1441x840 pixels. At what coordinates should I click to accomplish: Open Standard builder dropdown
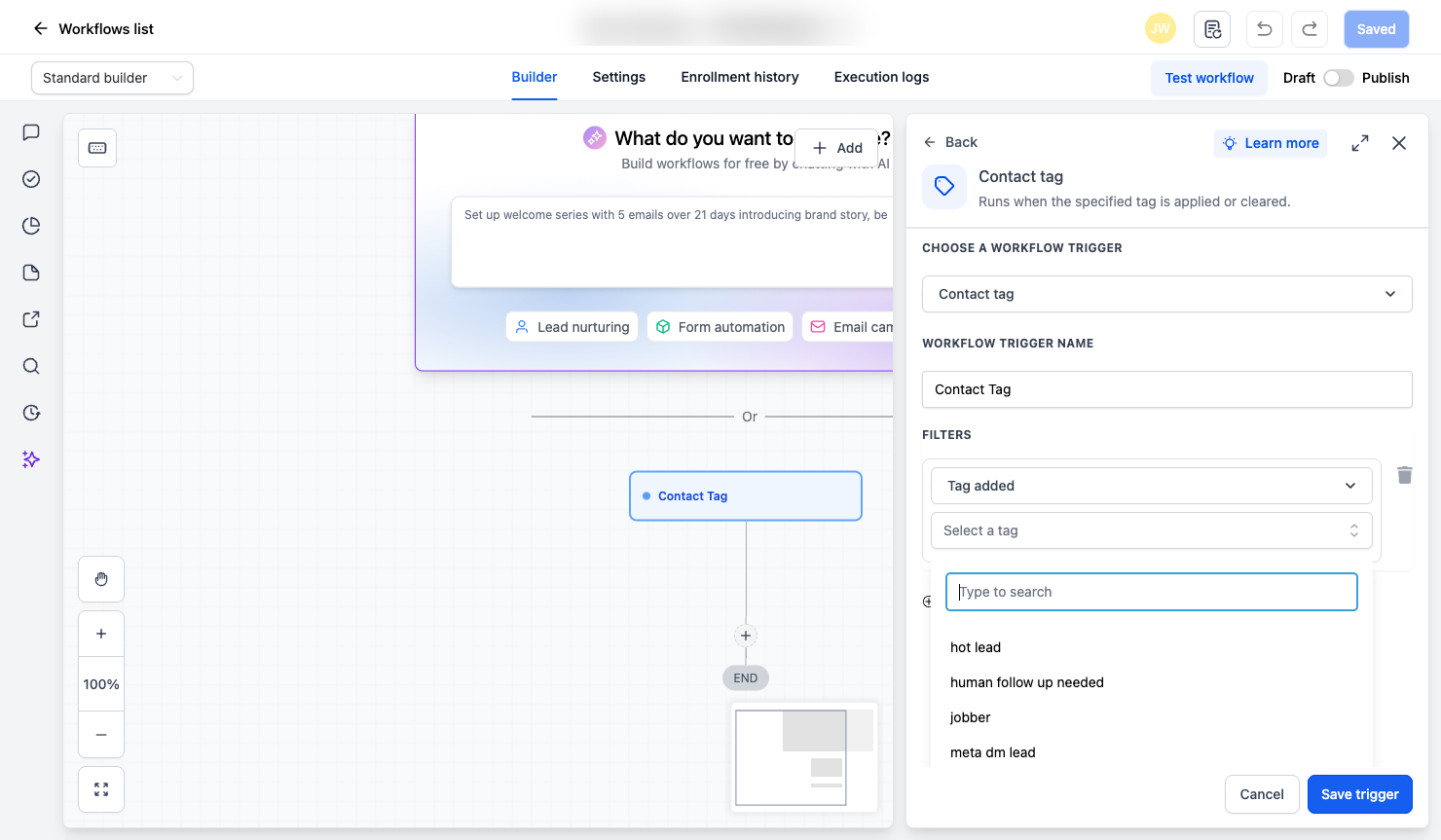point(112,78)
